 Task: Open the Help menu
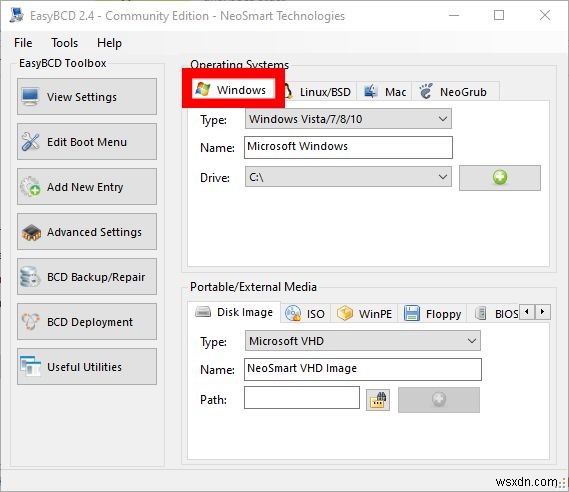point(109,43)
